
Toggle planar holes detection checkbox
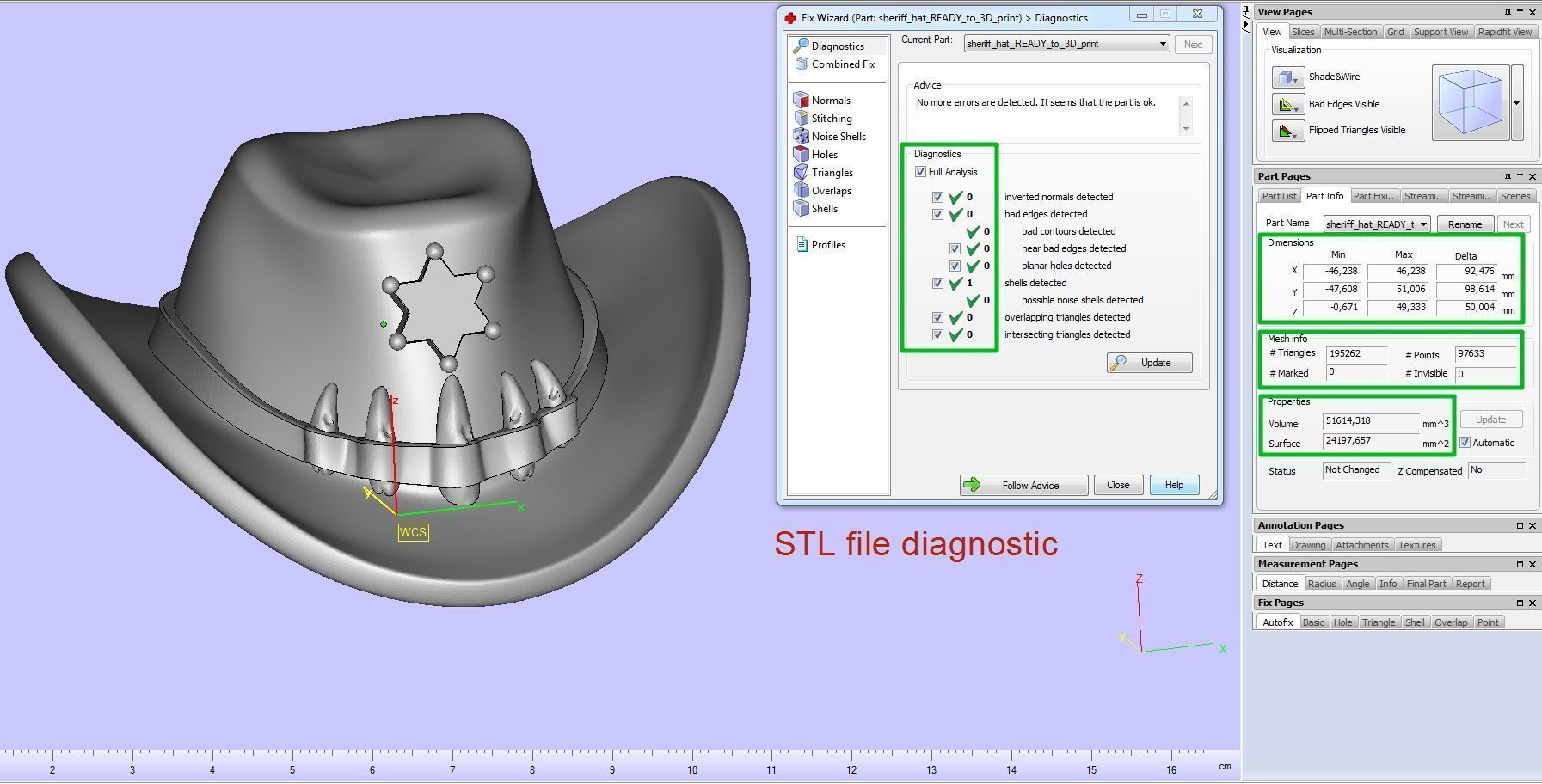pyautogui.click(x=955, y=266)
